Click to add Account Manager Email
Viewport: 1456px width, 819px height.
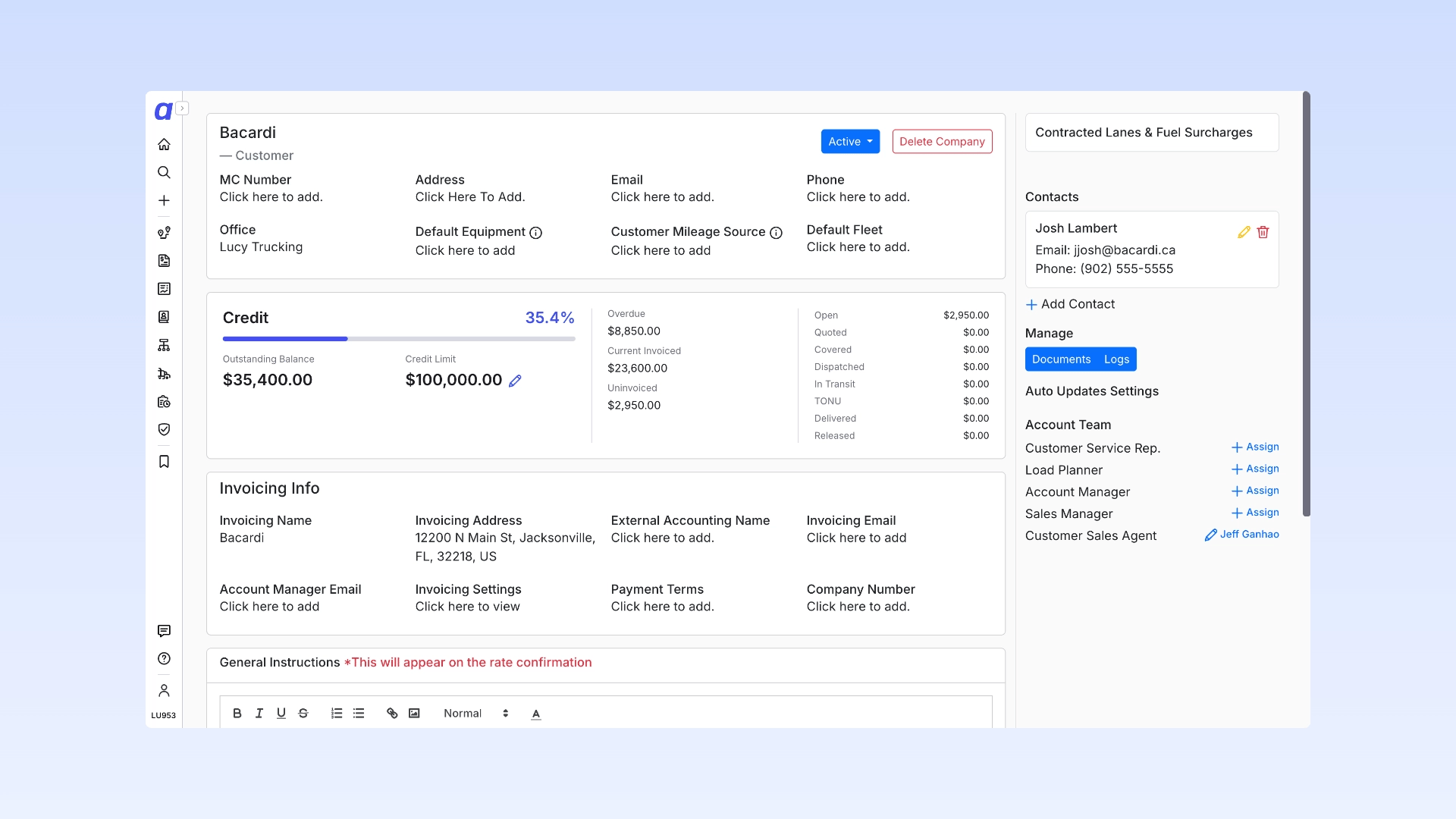coord(269,607)
